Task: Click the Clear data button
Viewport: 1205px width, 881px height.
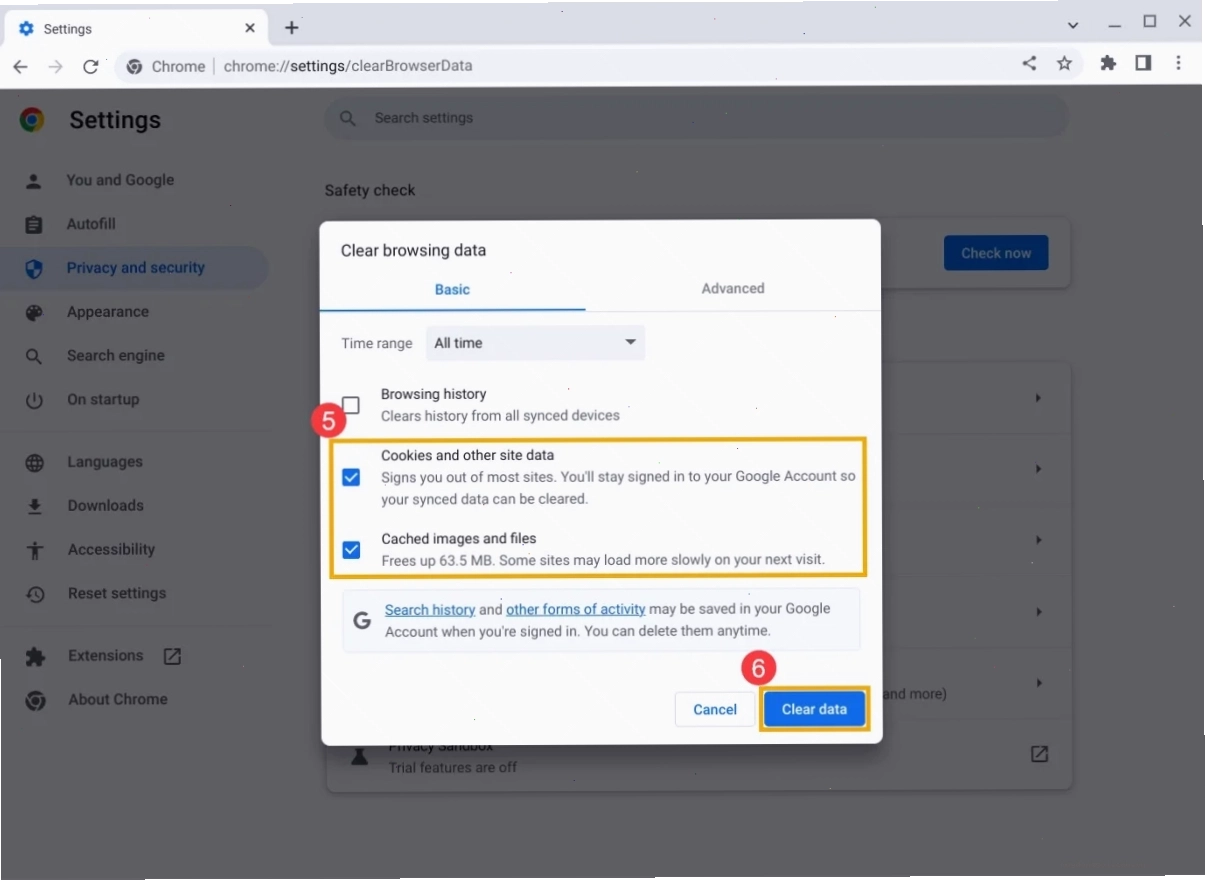Action: [814, 709]
